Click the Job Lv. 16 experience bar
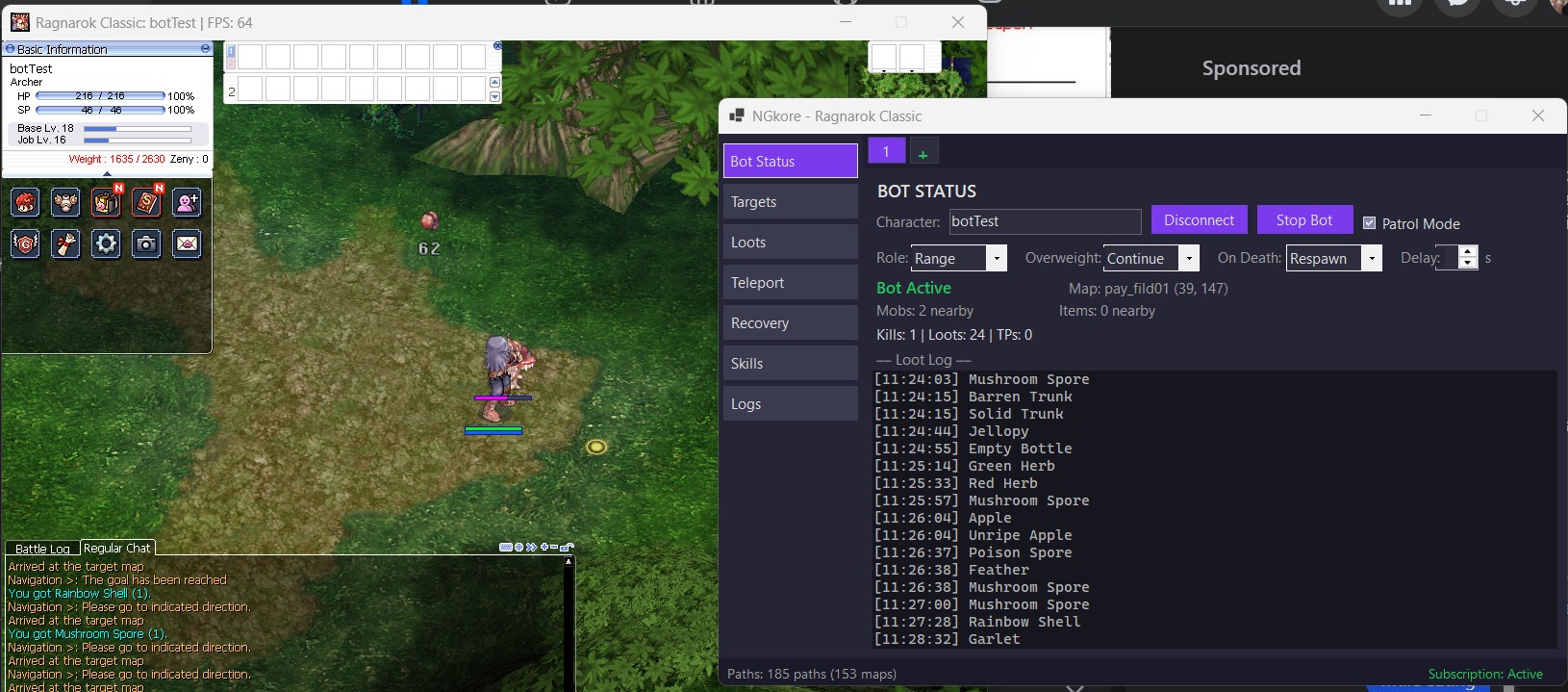This screenshot has height=692, width=1568. click(138, 141)
